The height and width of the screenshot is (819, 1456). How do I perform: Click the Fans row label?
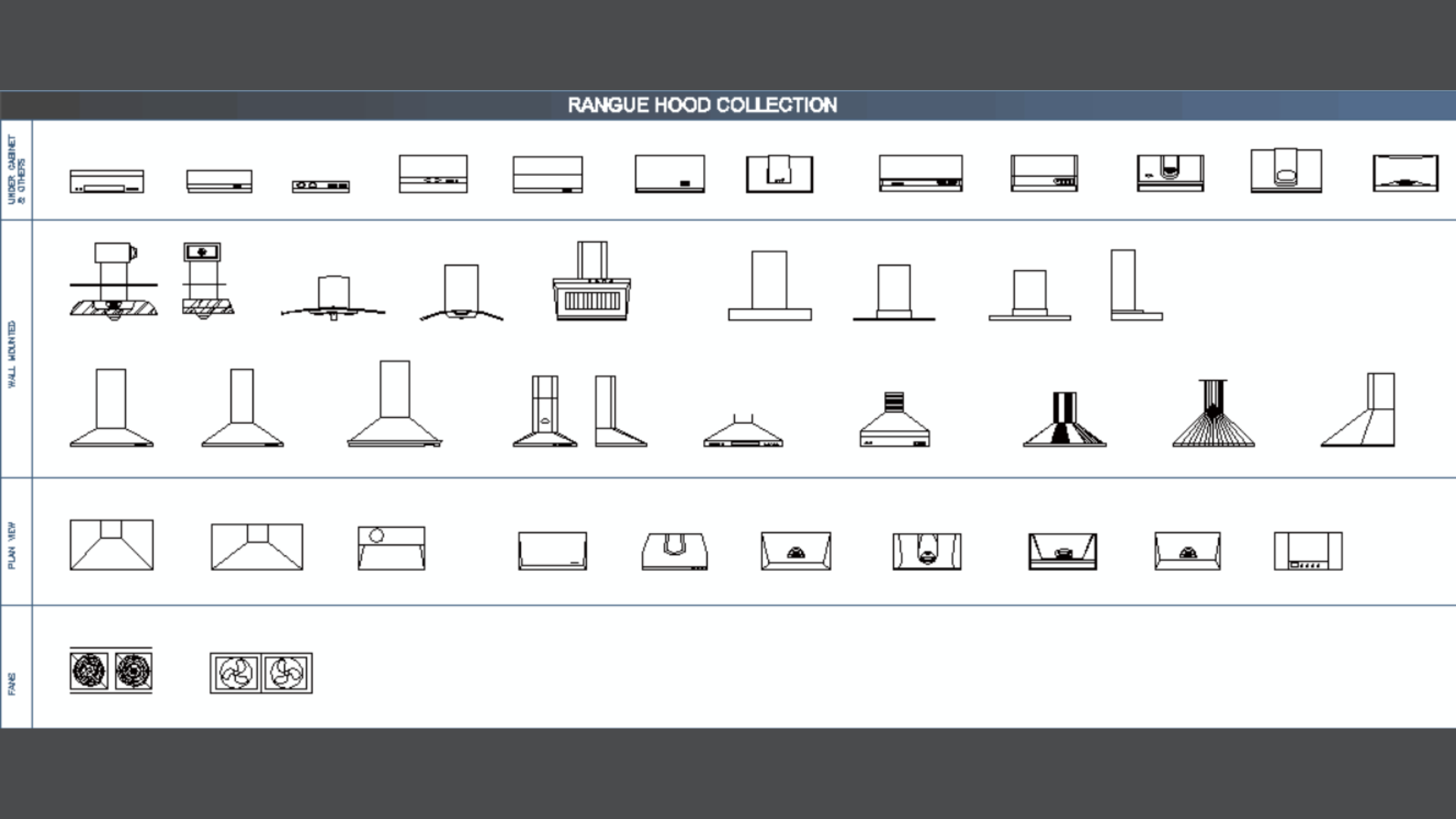tap(12, 683)
